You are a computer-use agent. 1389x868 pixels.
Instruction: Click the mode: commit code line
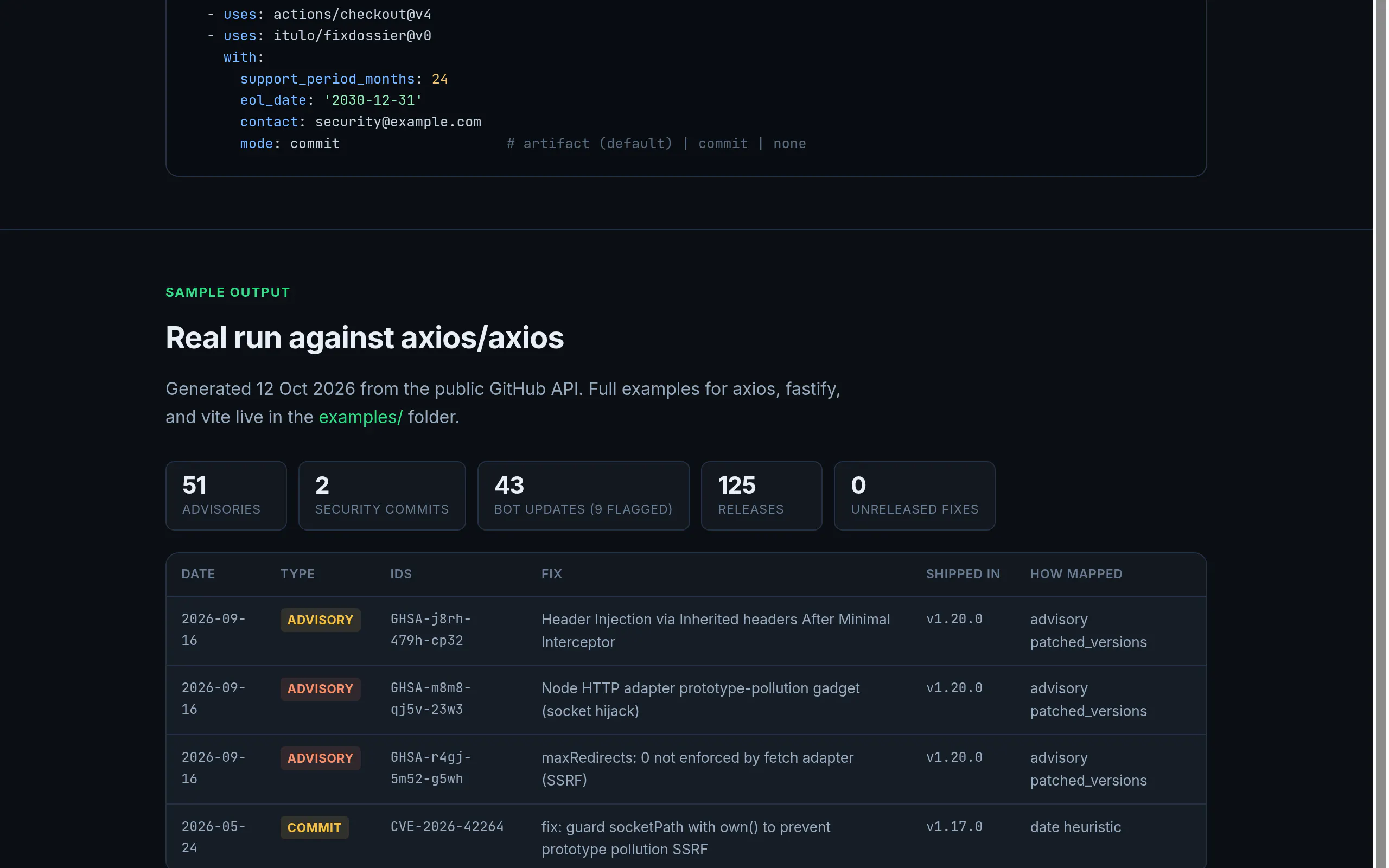click(290, 144)
